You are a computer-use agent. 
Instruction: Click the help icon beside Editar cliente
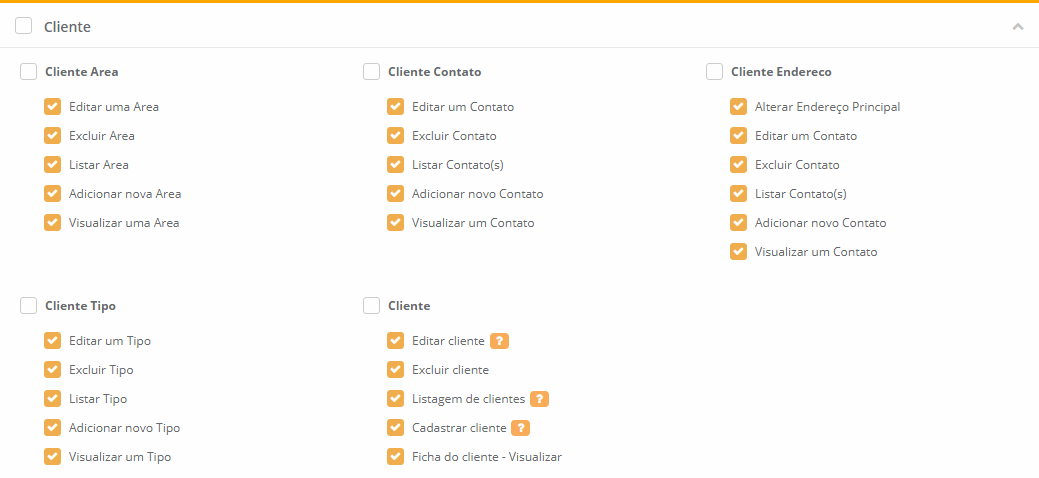click(500, 341)
